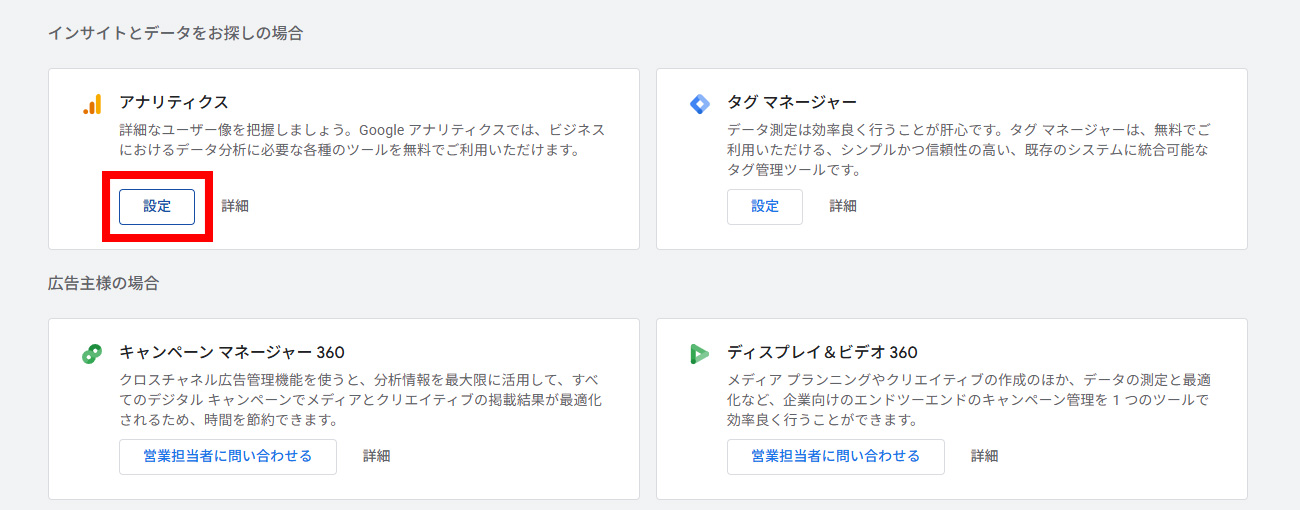The height and width of the screenshot is (510, 1300).
Task: Select the タグ マネージャー card title
Action: tap(792, 102)
